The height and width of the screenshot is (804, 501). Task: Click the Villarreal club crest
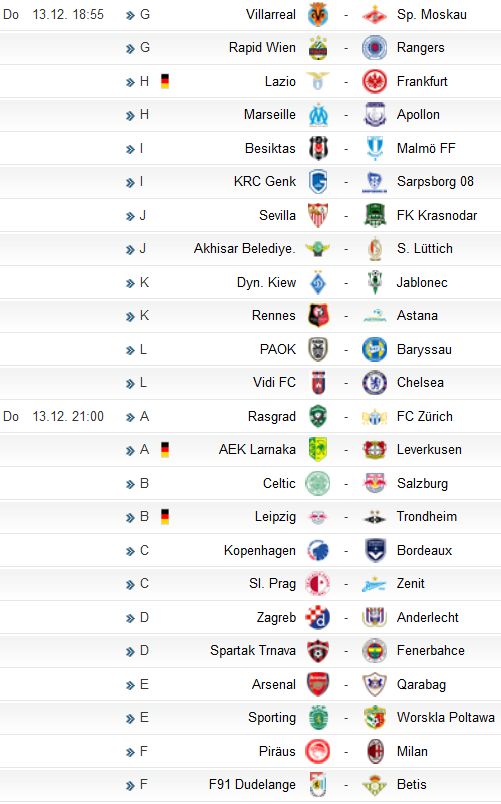(318, 15)
